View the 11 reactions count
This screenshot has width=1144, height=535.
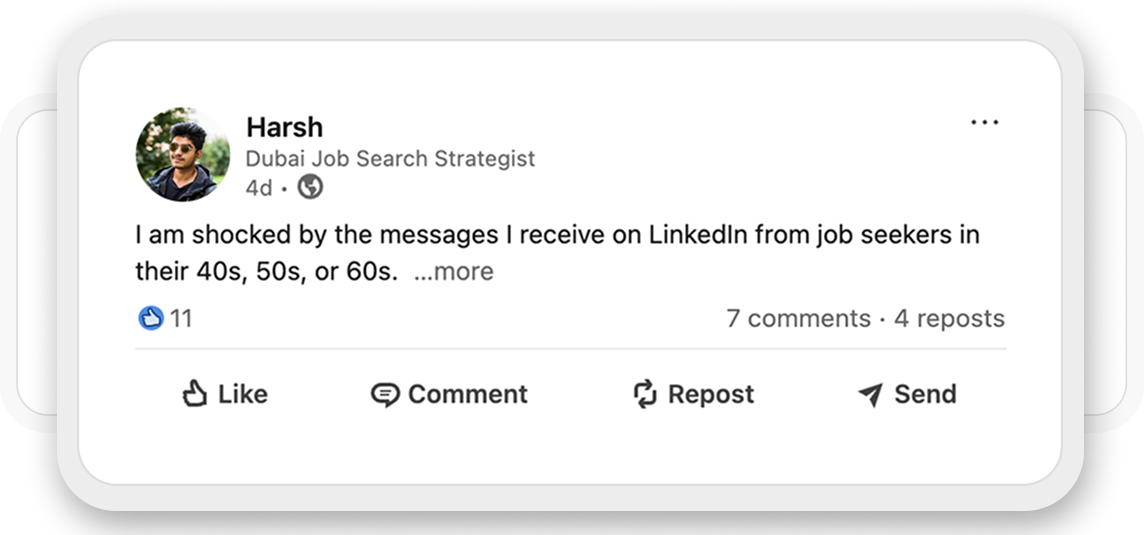(181, 319)
